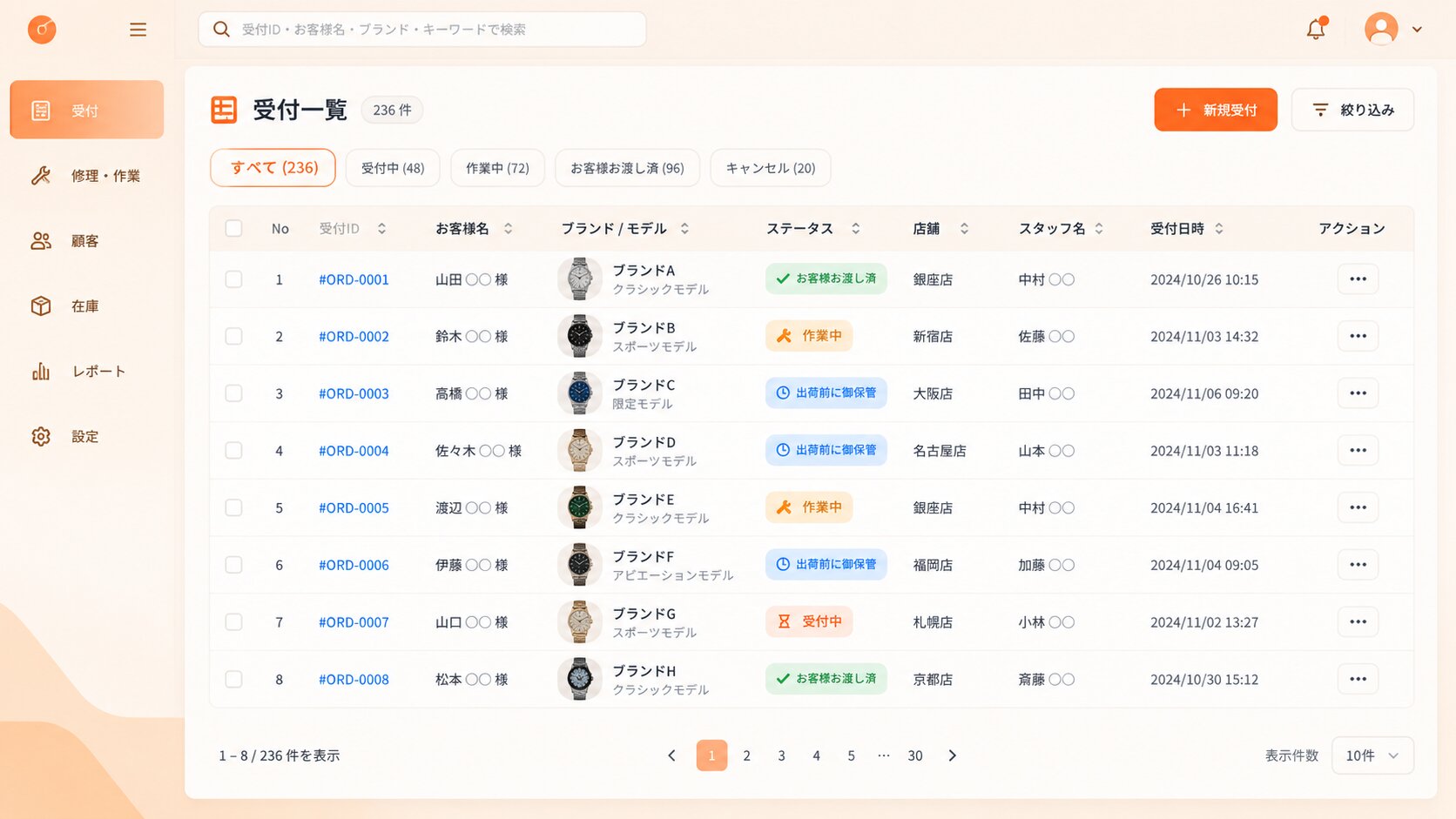The width and height of the screenshot is (1456, 819).
Task: Toggle the hamburger sidebar menu
Action: (138, 30)
